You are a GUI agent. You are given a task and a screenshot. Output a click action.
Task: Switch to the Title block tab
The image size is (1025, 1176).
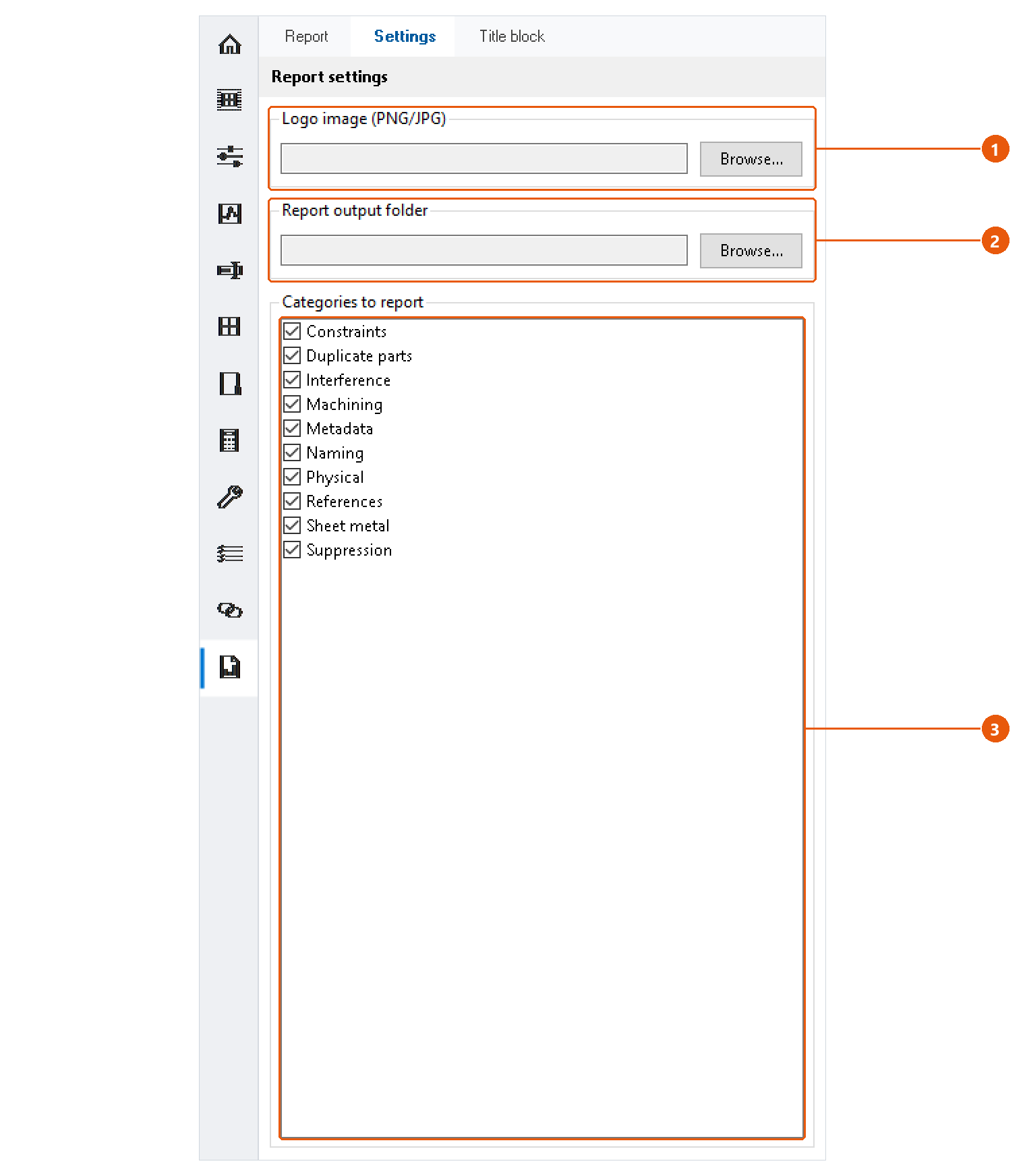tap(512, 36)
